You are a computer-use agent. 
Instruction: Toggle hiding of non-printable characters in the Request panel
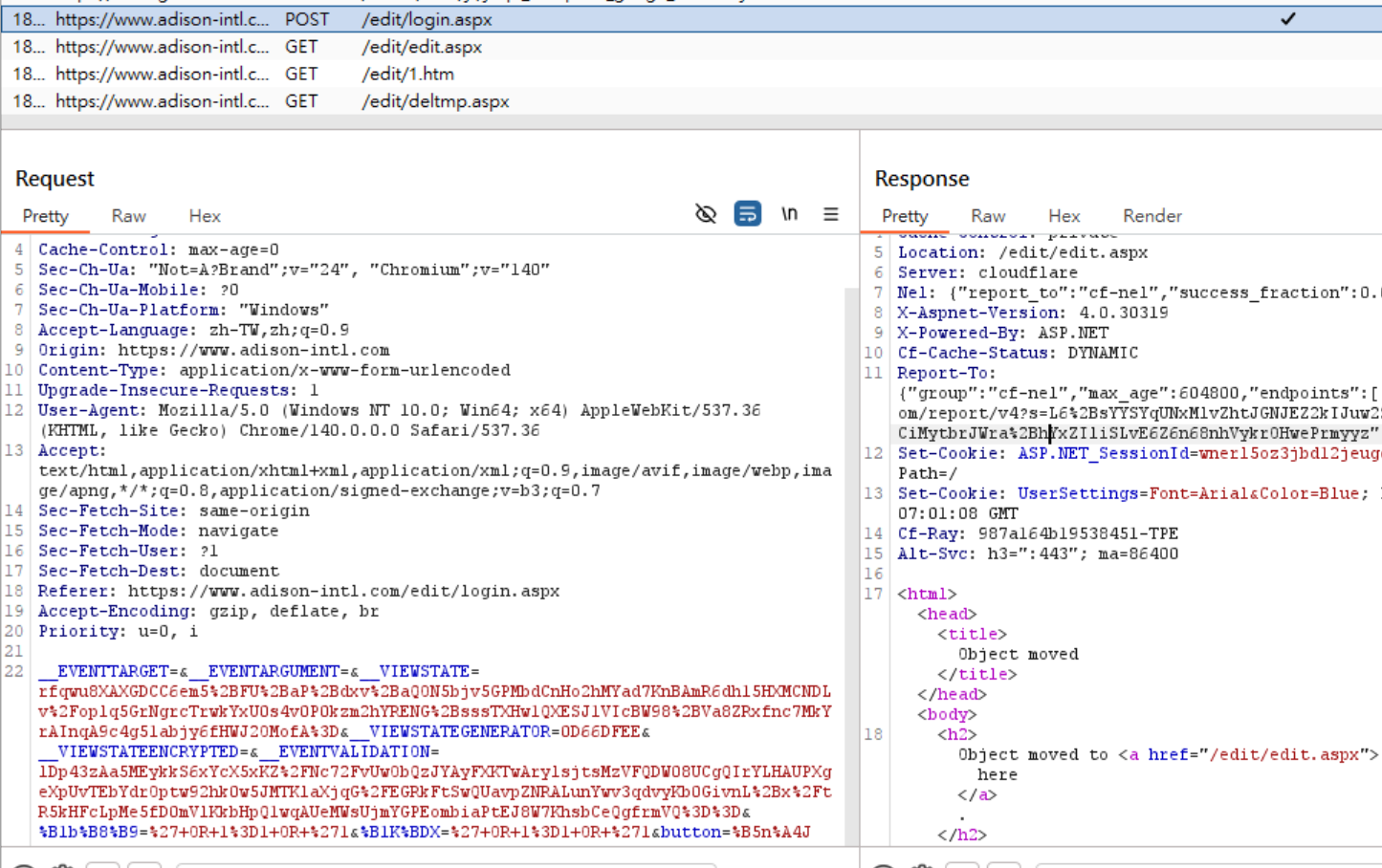(x=706, y=214)
